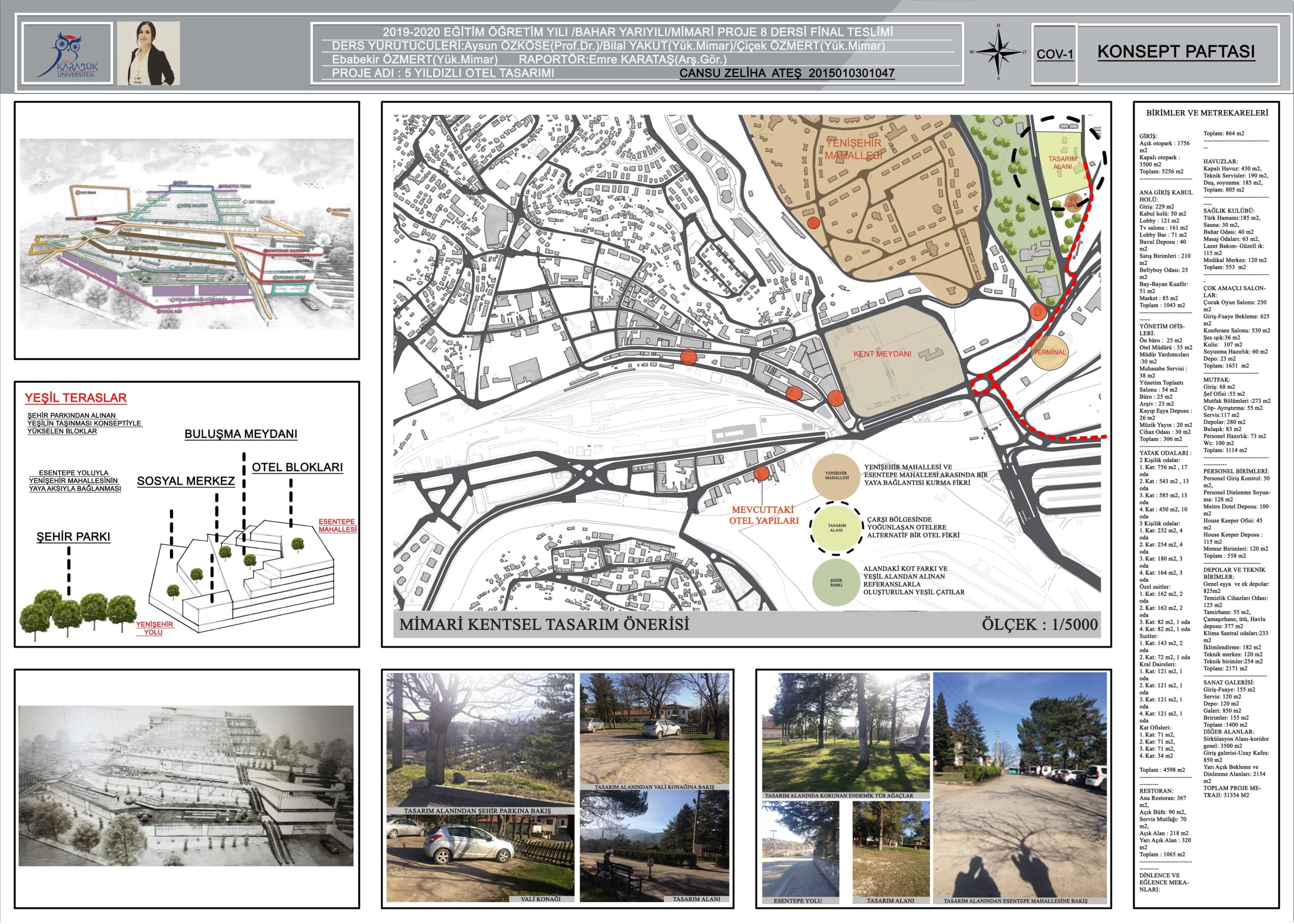
Task: Click the brown Yenişehir Mahallesi legend circle
Action: (836, 477)
